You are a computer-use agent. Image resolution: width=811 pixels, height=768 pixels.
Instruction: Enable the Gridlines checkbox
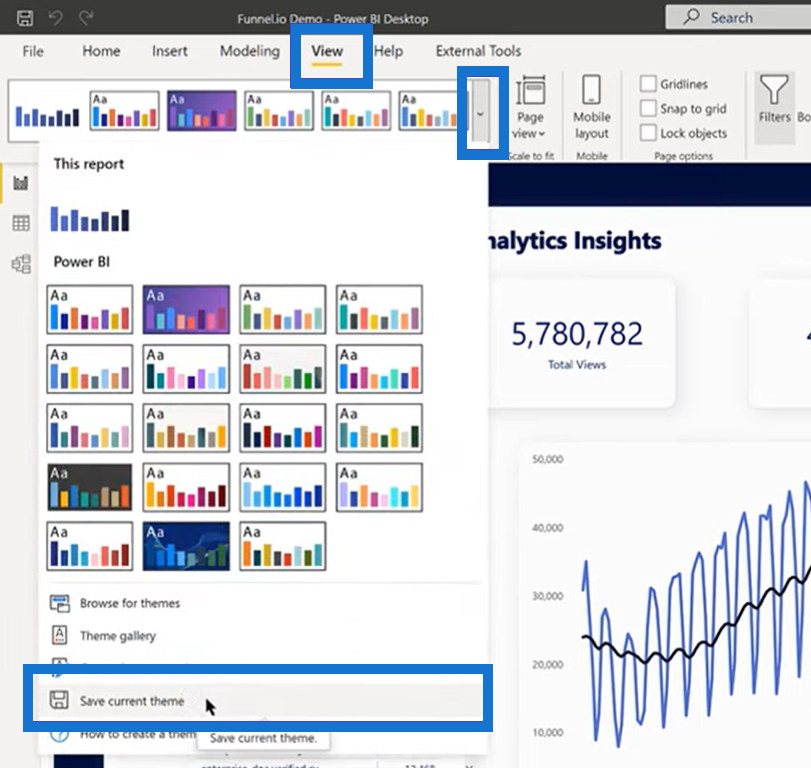pos(648,84)
